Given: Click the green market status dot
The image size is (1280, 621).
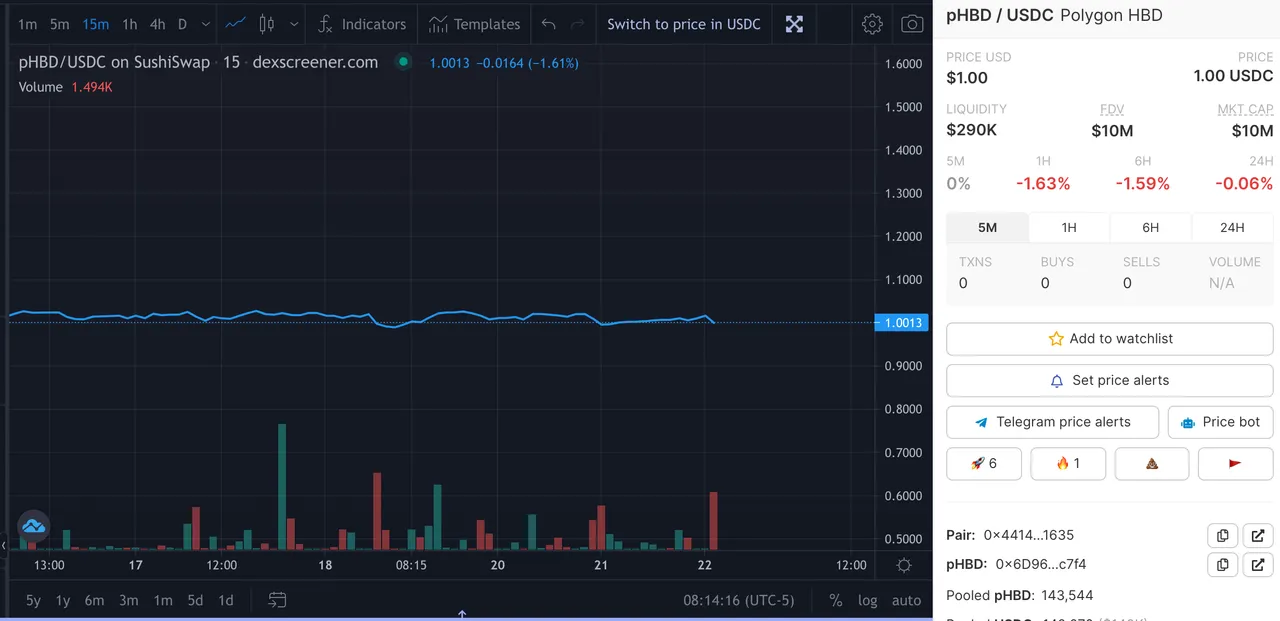Looking at the screenshot, I should click(x=403, y=62).
